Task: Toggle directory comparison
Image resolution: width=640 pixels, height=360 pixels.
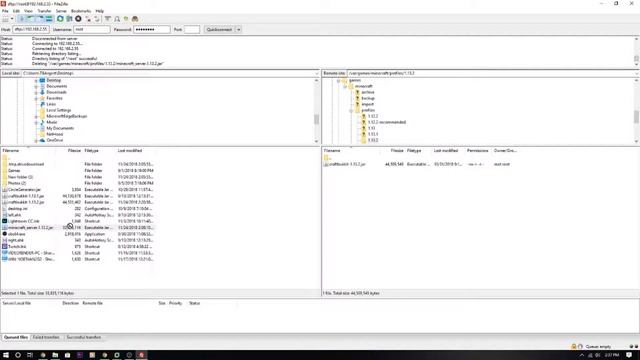Action: [x=117, y=19]
